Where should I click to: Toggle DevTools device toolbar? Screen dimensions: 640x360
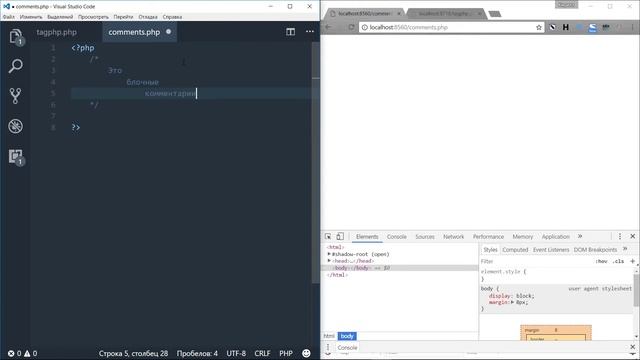point(340,236)
